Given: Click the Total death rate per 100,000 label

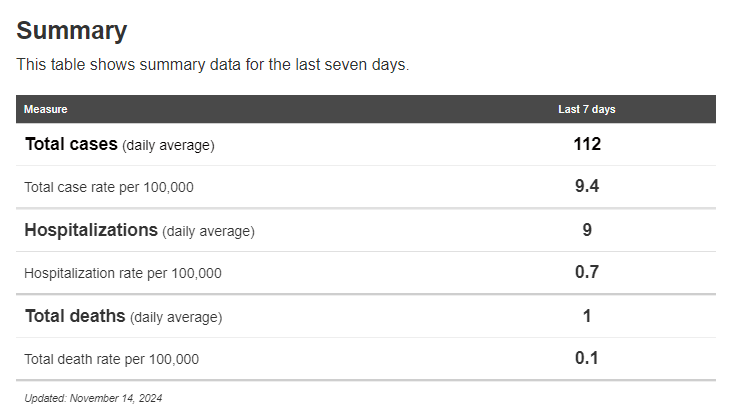Looking at the screenshot, I should click(x=112, y=359).
